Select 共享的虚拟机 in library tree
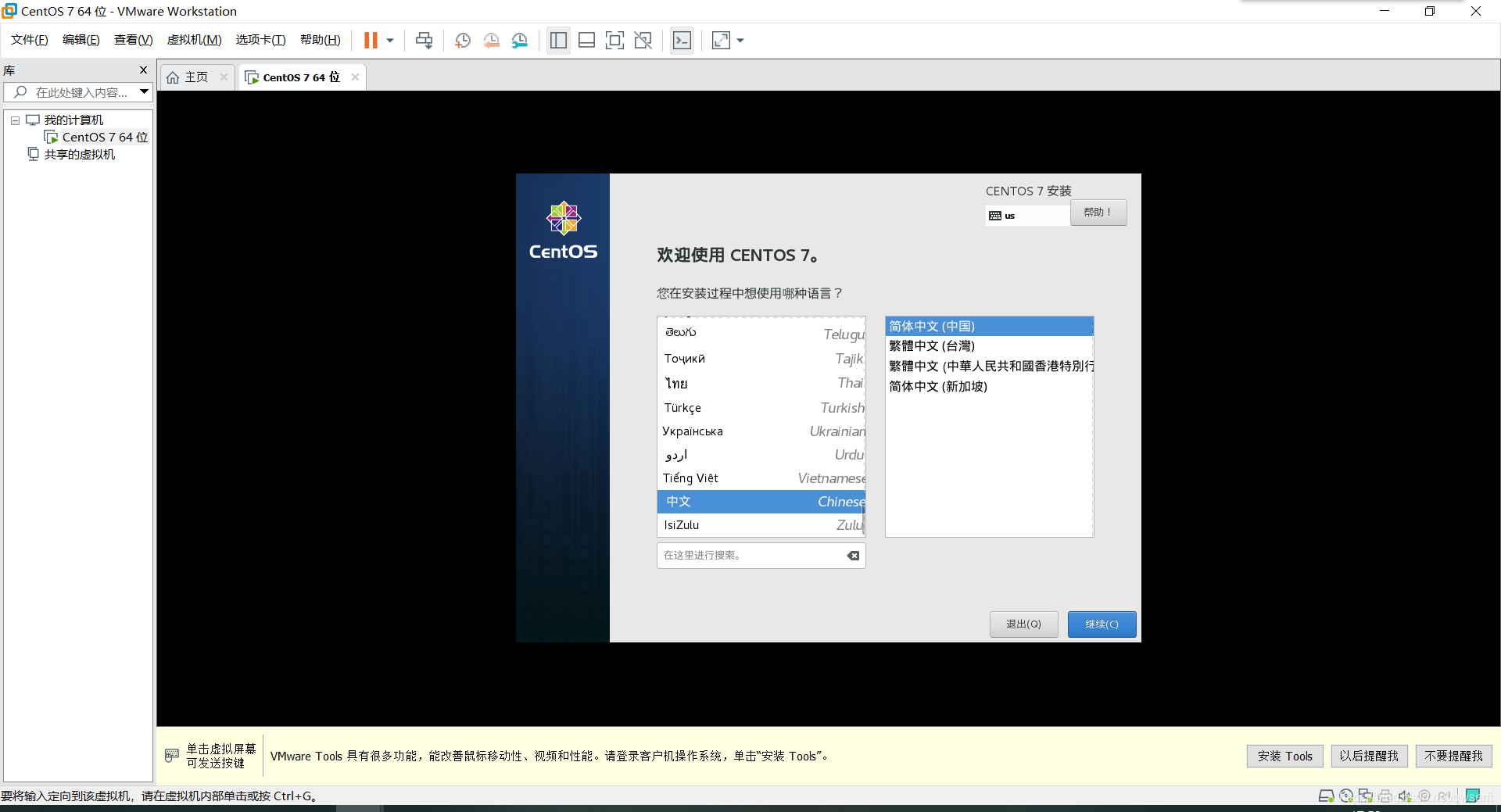This screenshot has width=1501, height=812. coord(72,154)
